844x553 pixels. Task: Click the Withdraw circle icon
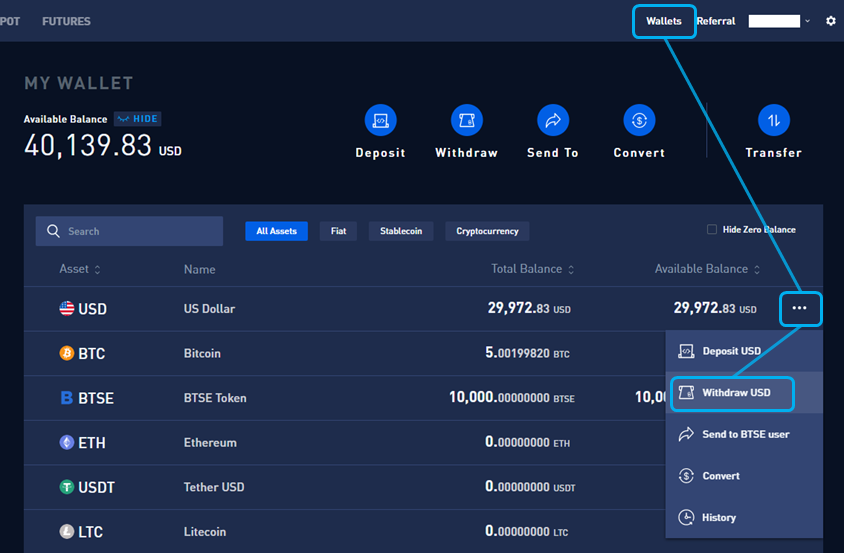pos(467,120)
